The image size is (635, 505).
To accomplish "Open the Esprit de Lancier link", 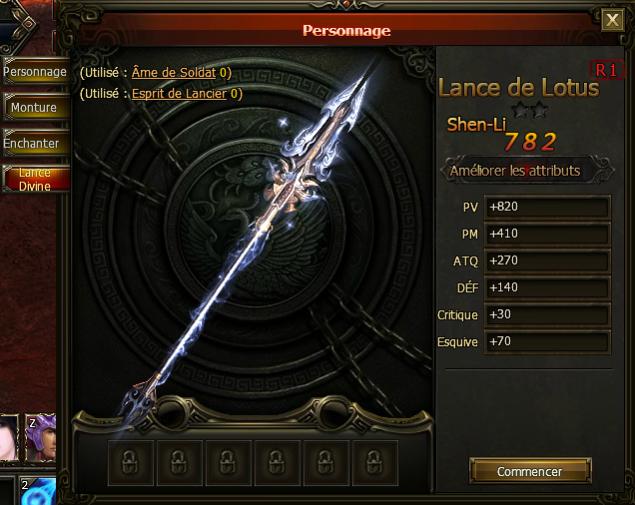I will point(179,94).
